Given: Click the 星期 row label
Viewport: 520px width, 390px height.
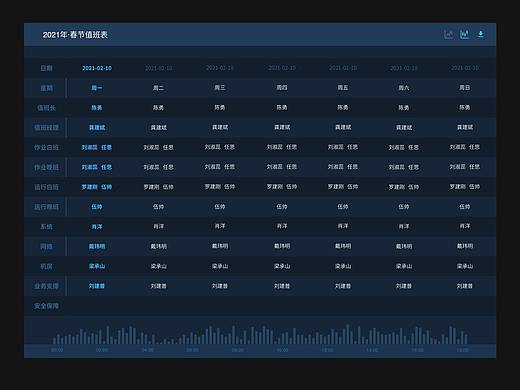Looking at the screenshot, I should pyautogui.click(x=46, y=88).
